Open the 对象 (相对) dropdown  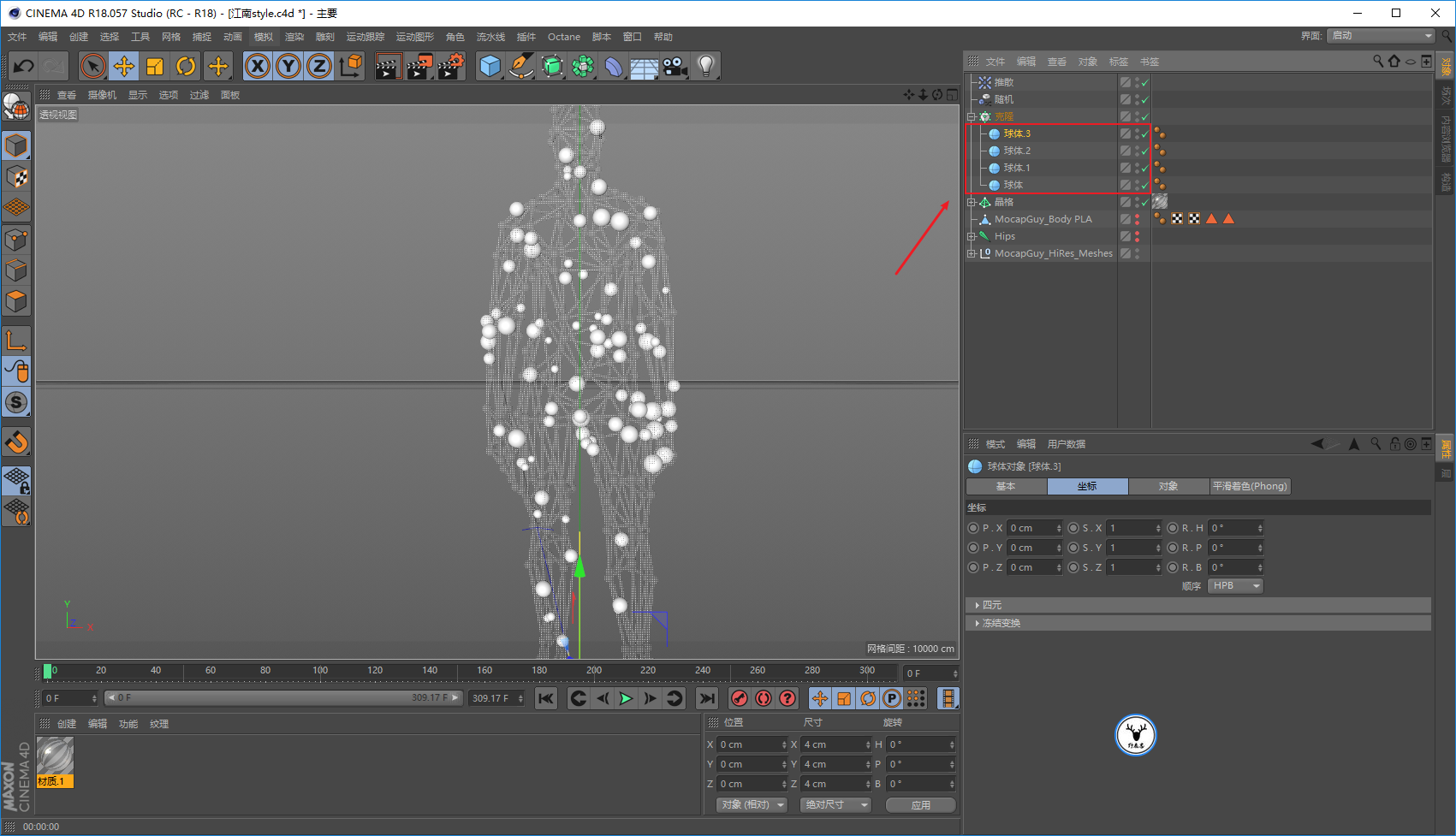752,805
